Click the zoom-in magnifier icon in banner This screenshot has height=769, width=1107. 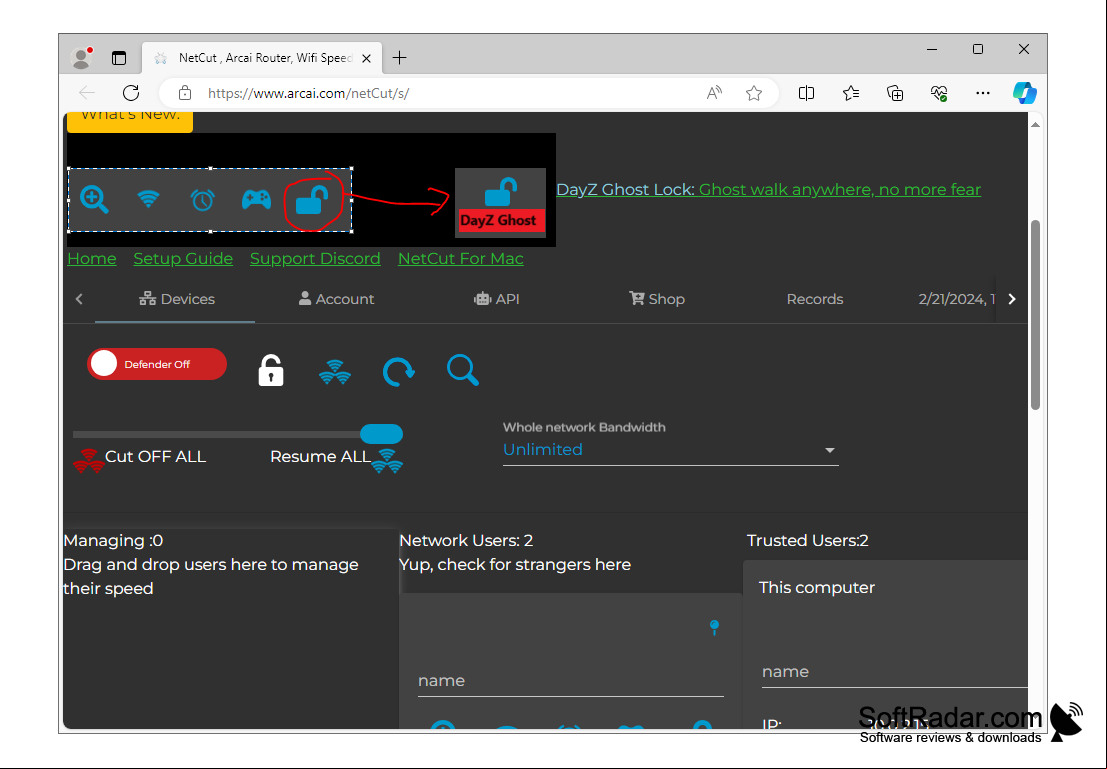click(x=94, y=200)
